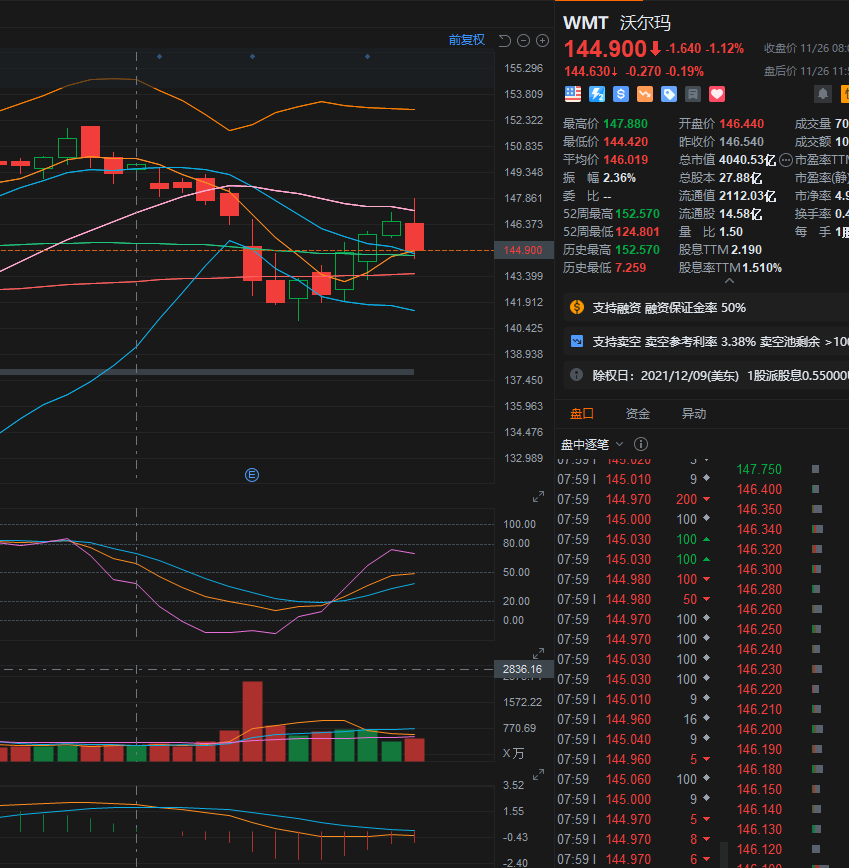Click the orange coin financing icon
This screenshot has width=849, height=868.
click(x=577, y=307)
